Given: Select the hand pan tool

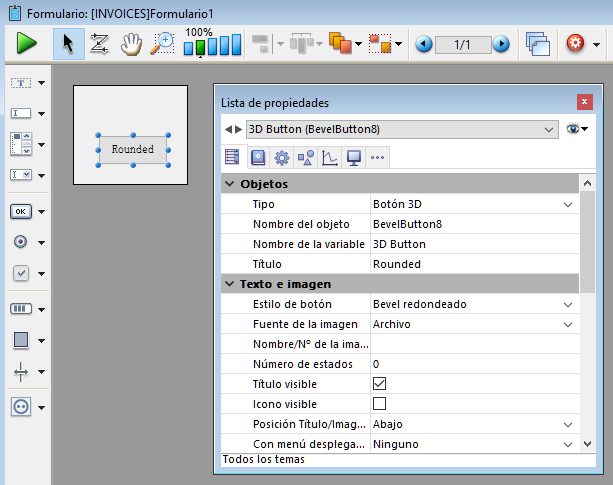Looking at the screenshot, I should (x=131, y=44).
